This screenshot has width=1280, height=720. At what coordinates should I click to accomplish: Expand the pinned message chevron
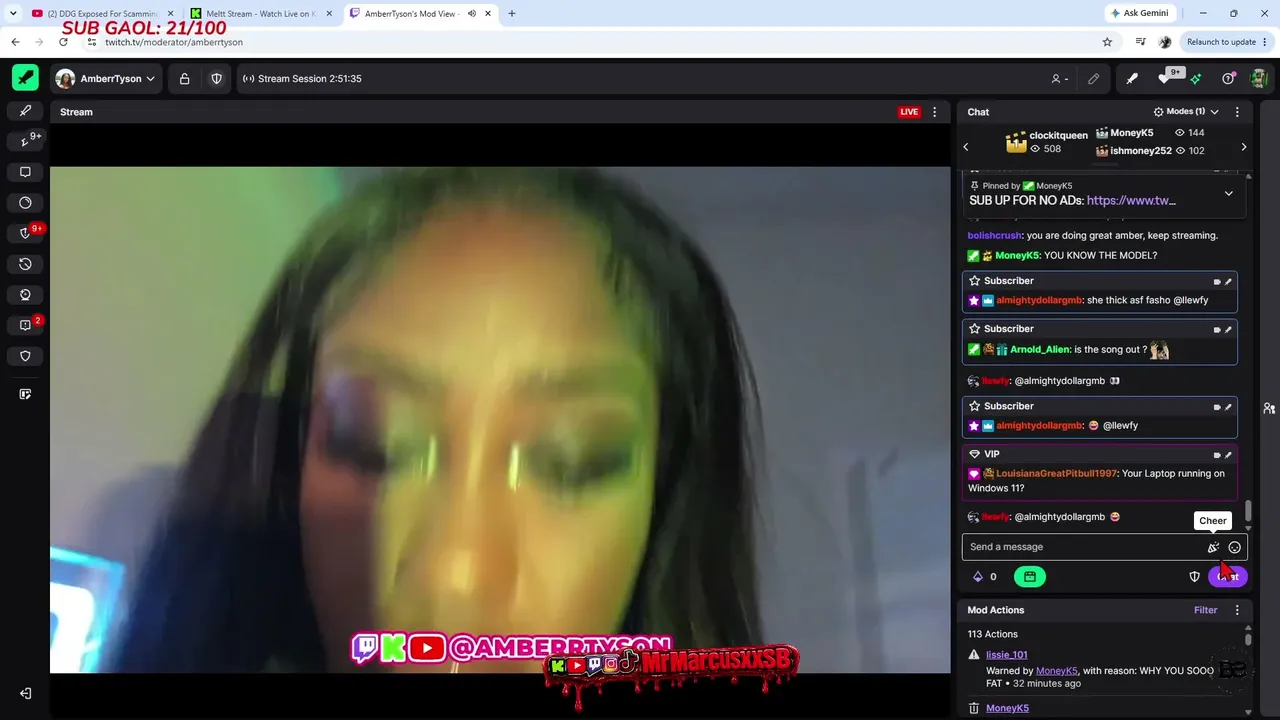click(1228, 193)
